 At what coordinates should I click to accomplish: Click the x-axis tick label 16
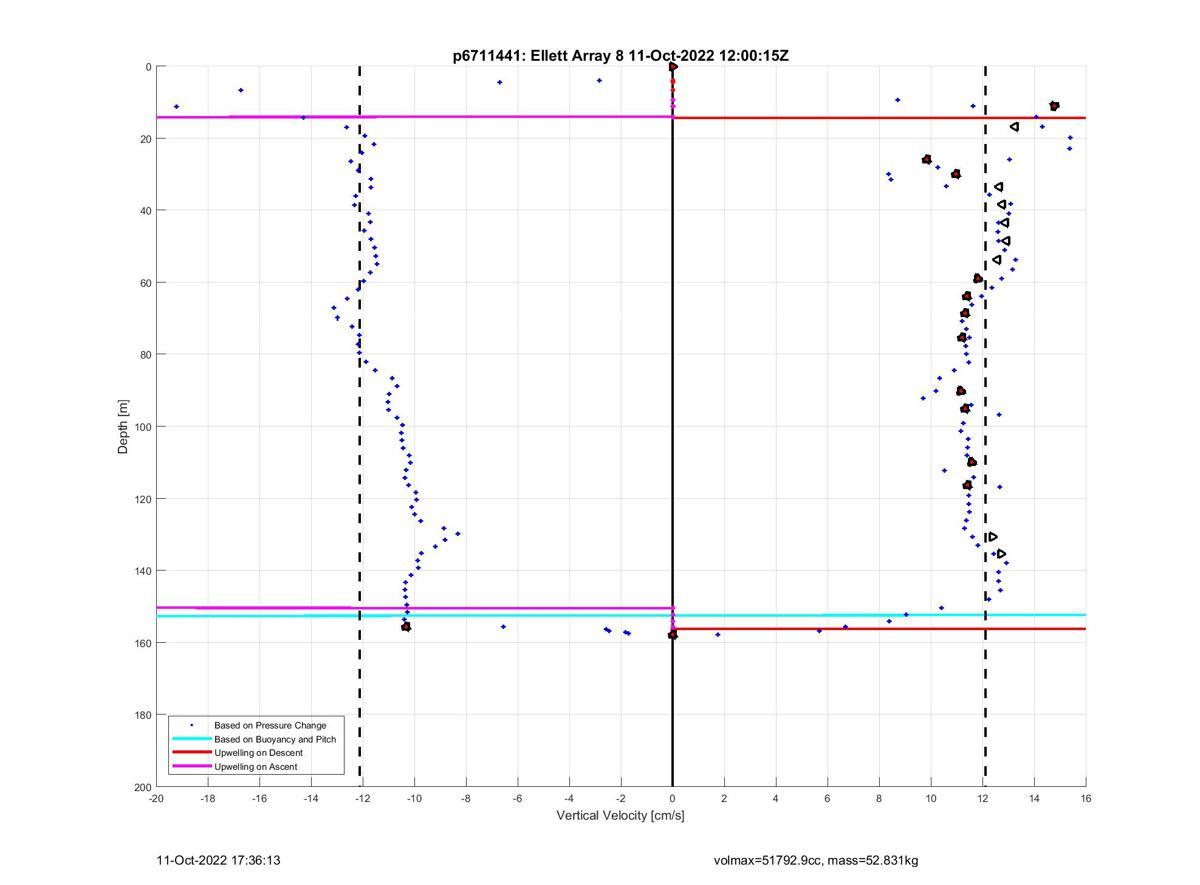(1086, 798)
